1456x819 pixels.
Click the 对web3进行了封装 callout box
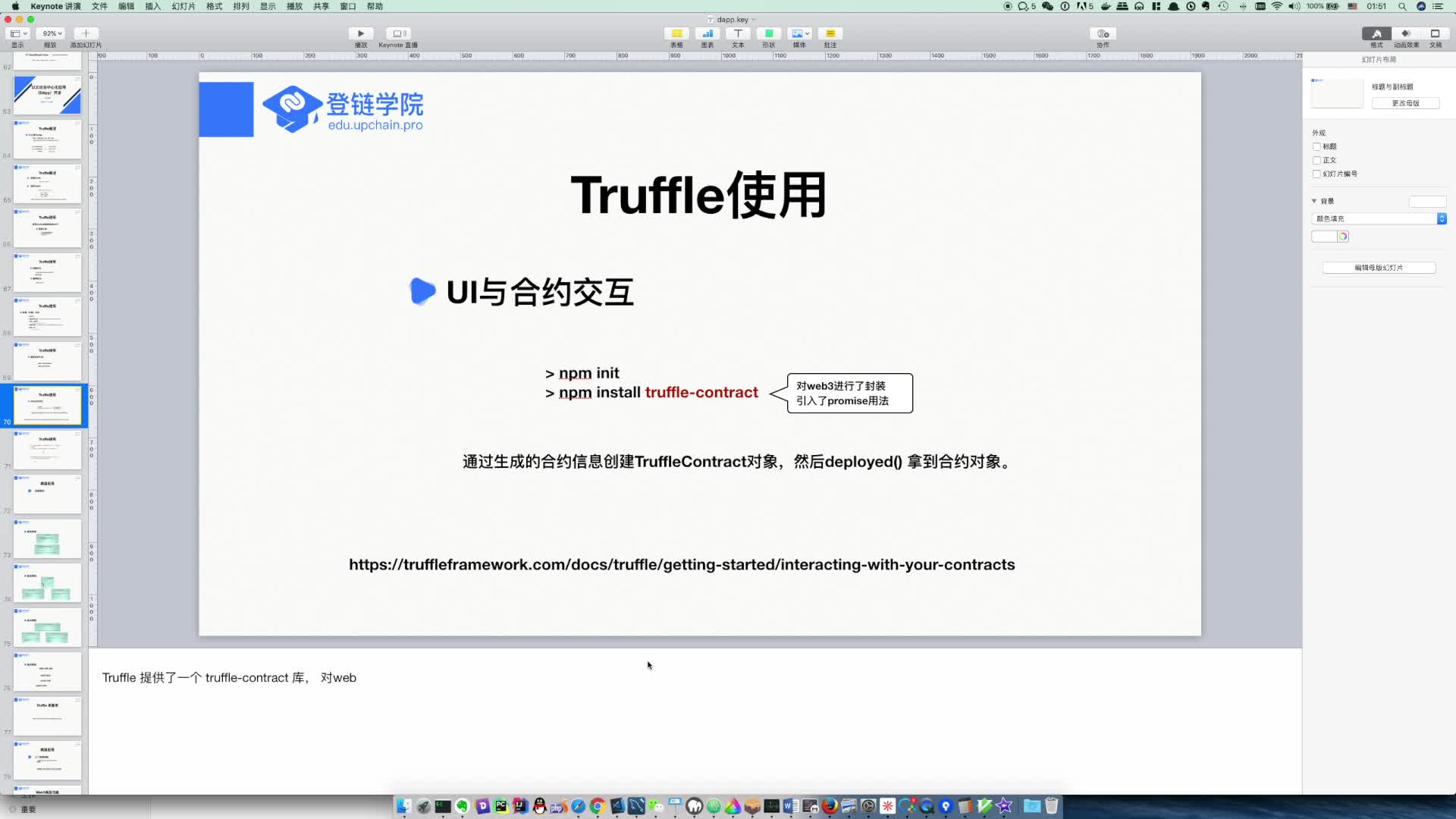pos(849,393)
